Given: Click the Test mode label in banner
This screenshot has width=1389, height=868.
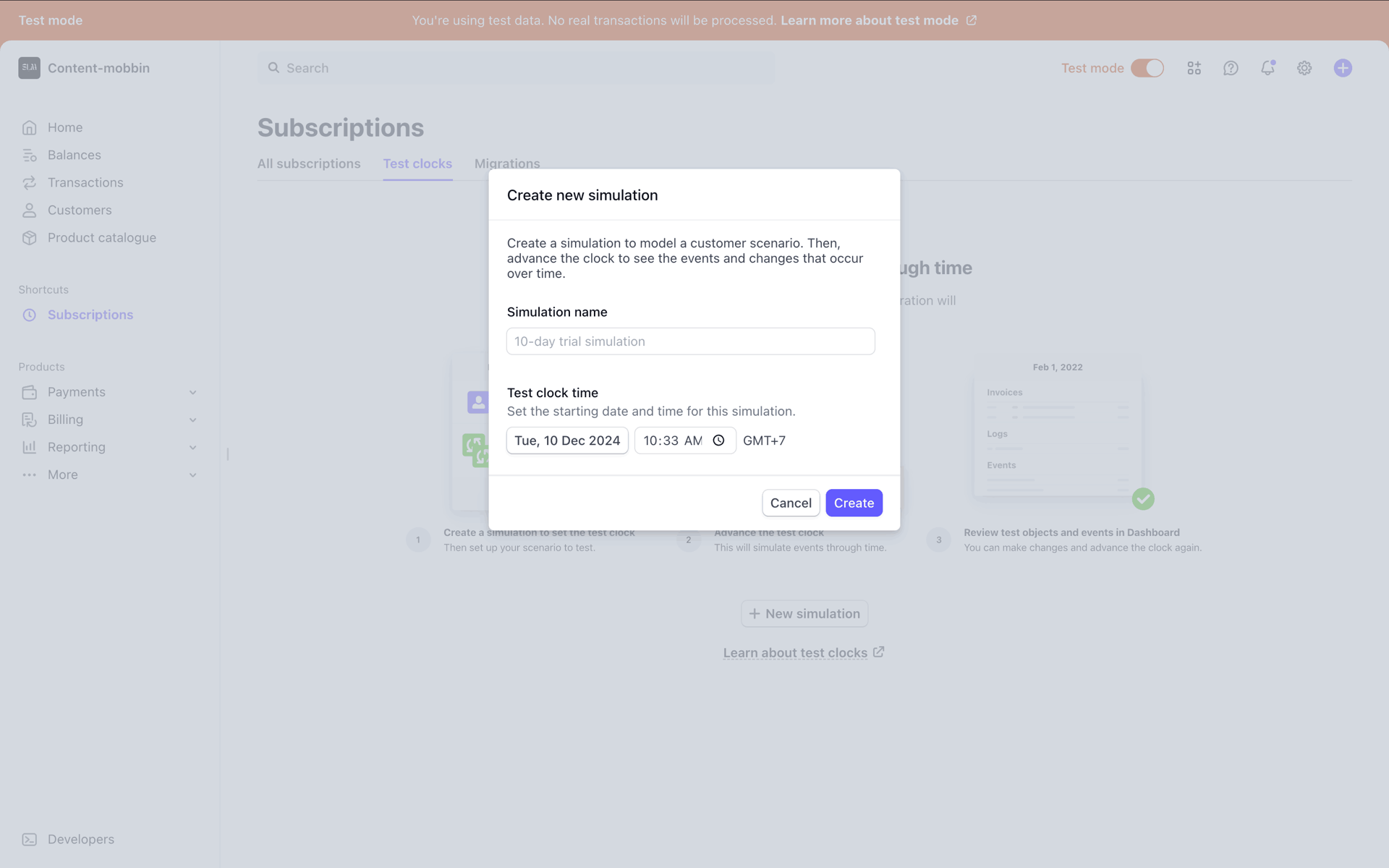Looking at the screenshot, I should (51, 20).
